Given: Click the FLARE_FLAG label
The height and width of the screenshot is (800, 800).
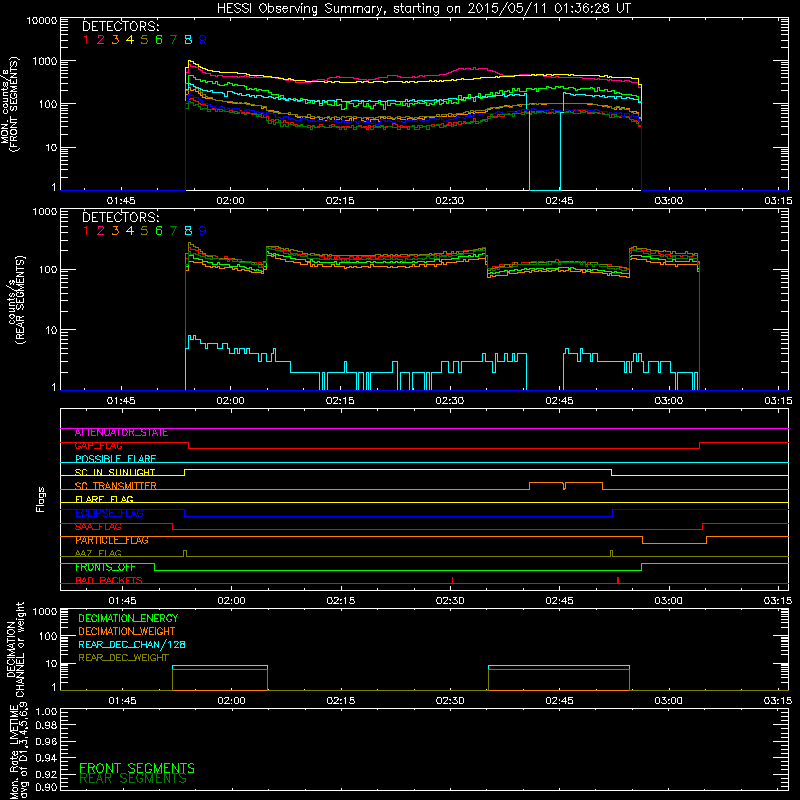Looking at the screenshot, I should pyautogui.click(x=104, y=499).
